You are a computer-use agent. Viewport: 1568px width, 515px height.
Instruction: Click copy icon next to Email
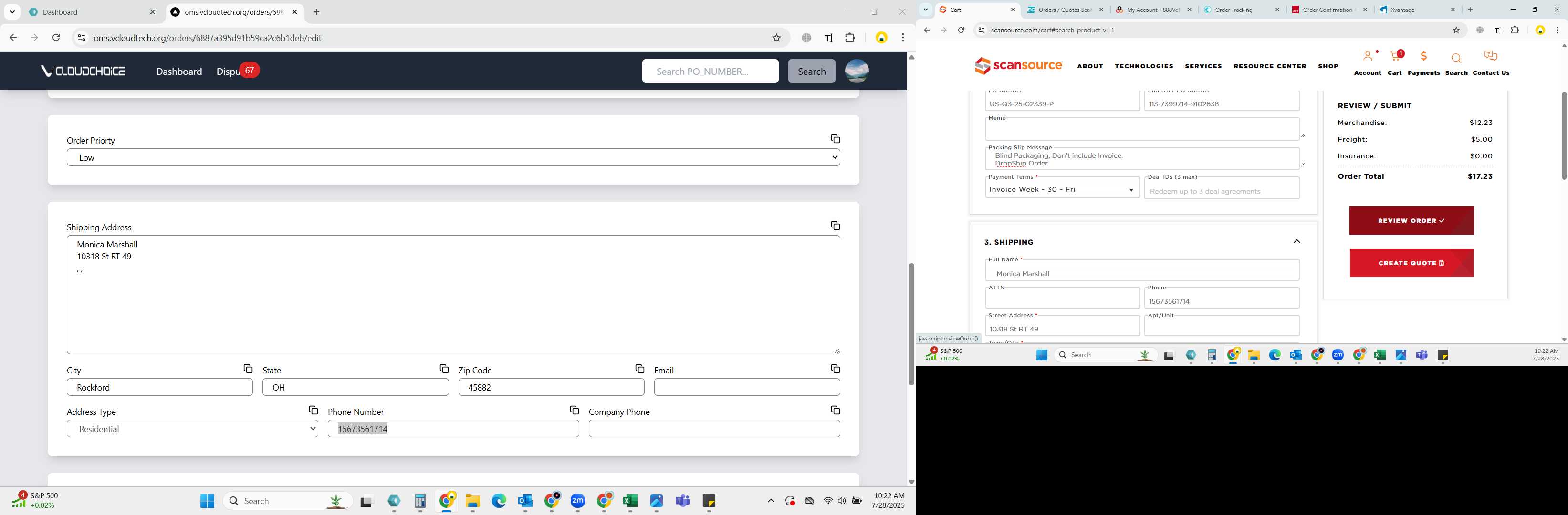[x=835, y=369]
